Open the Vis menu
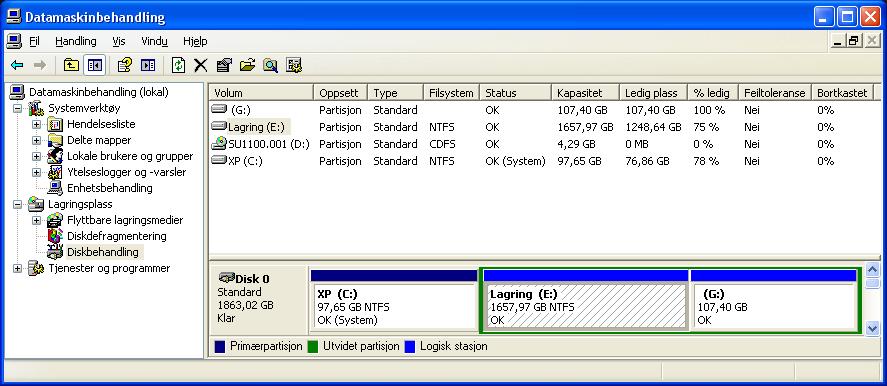887x386 pixels. 119,41
